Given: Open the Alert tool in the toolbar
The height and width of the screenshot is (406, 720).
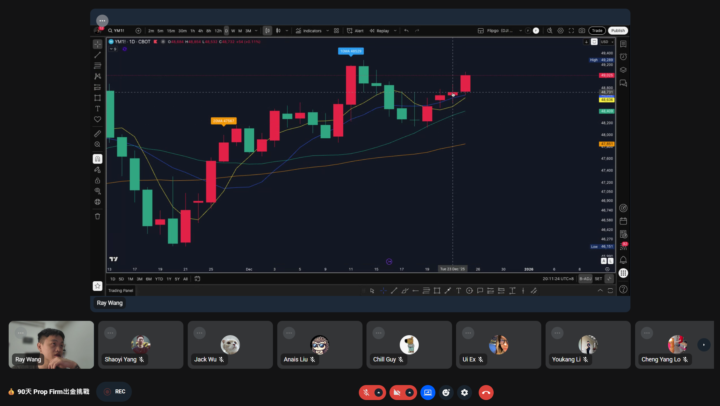Looking at the screenshot, I should 358,31.
